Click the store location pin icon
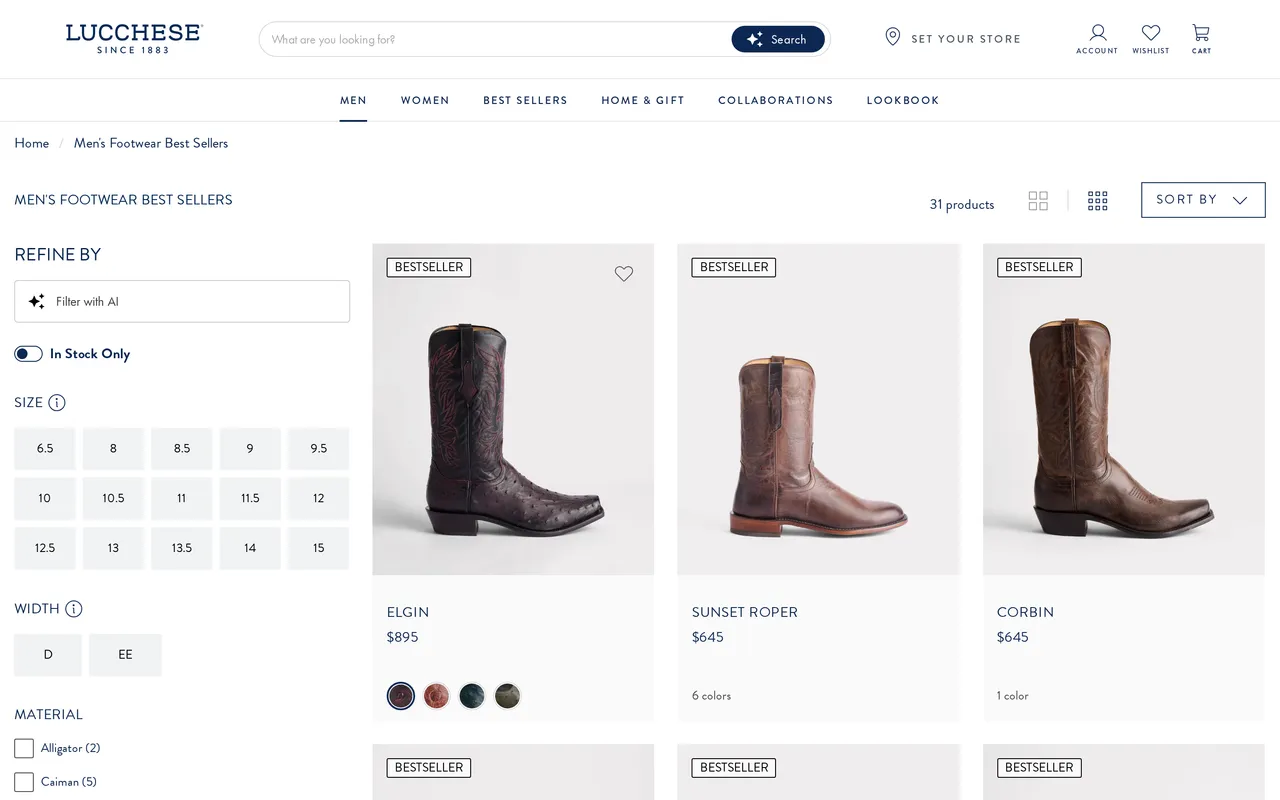Image resolution: width=1280 pixels, height=800 pixels. 893,37
